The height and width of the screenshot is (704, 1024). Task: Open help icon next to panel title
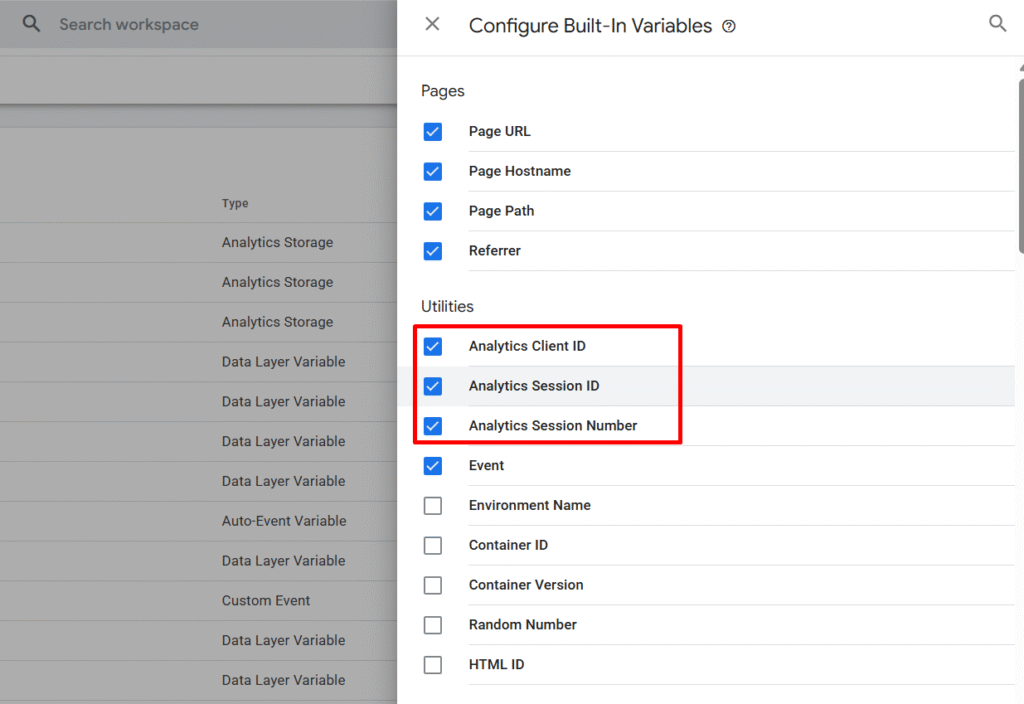[729, 27]
